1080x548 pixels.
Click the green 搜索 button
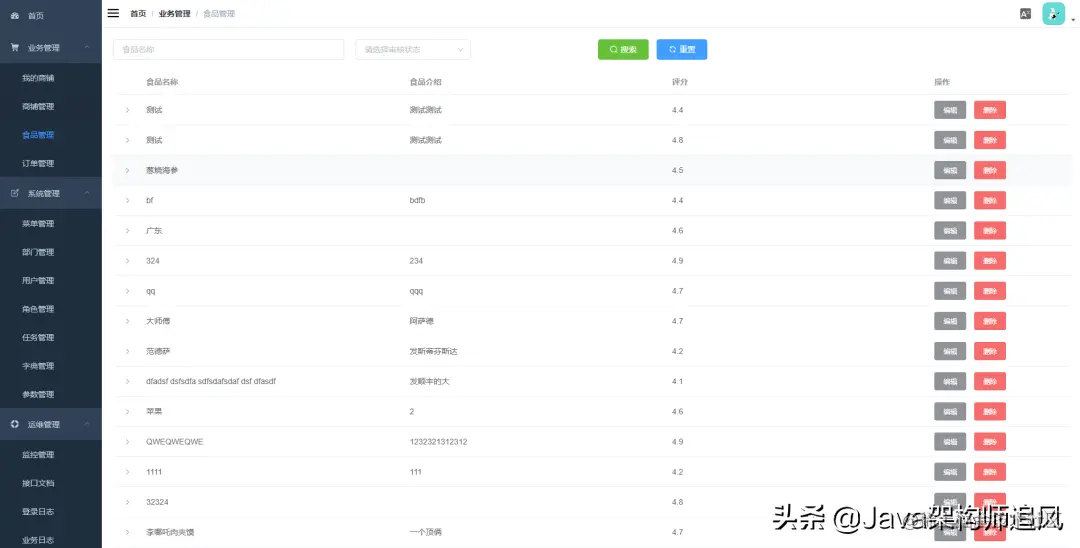[623, 50]
